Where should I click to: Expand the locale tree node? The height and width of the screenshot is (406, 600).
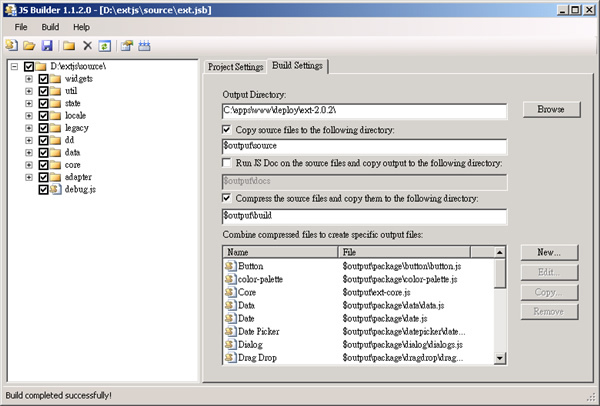pos(29,116)
